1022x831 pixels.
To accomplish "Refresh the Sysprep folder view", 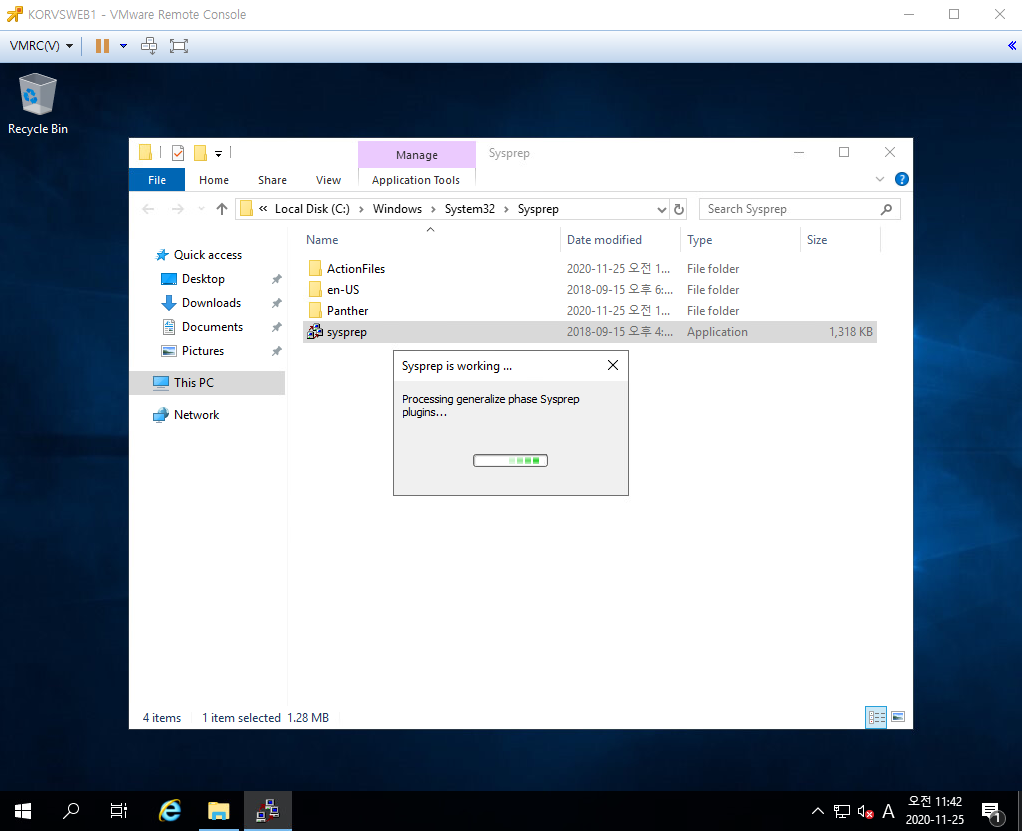I will click(x=679, y=209).
